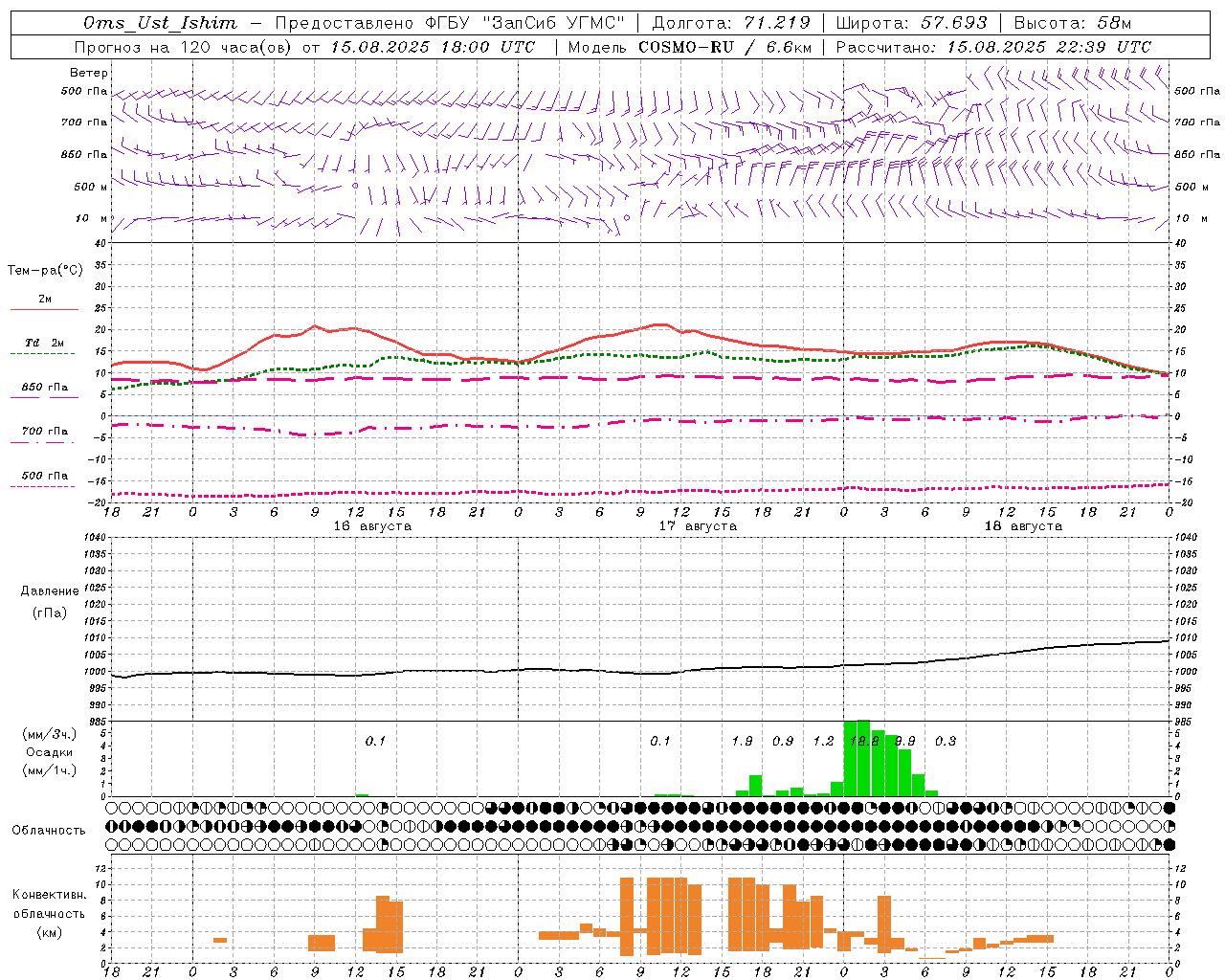Viewport: 1225px width, 980px height.
Task: Click the 1.9 precipitation total value
Action: [x=742, y=742]
